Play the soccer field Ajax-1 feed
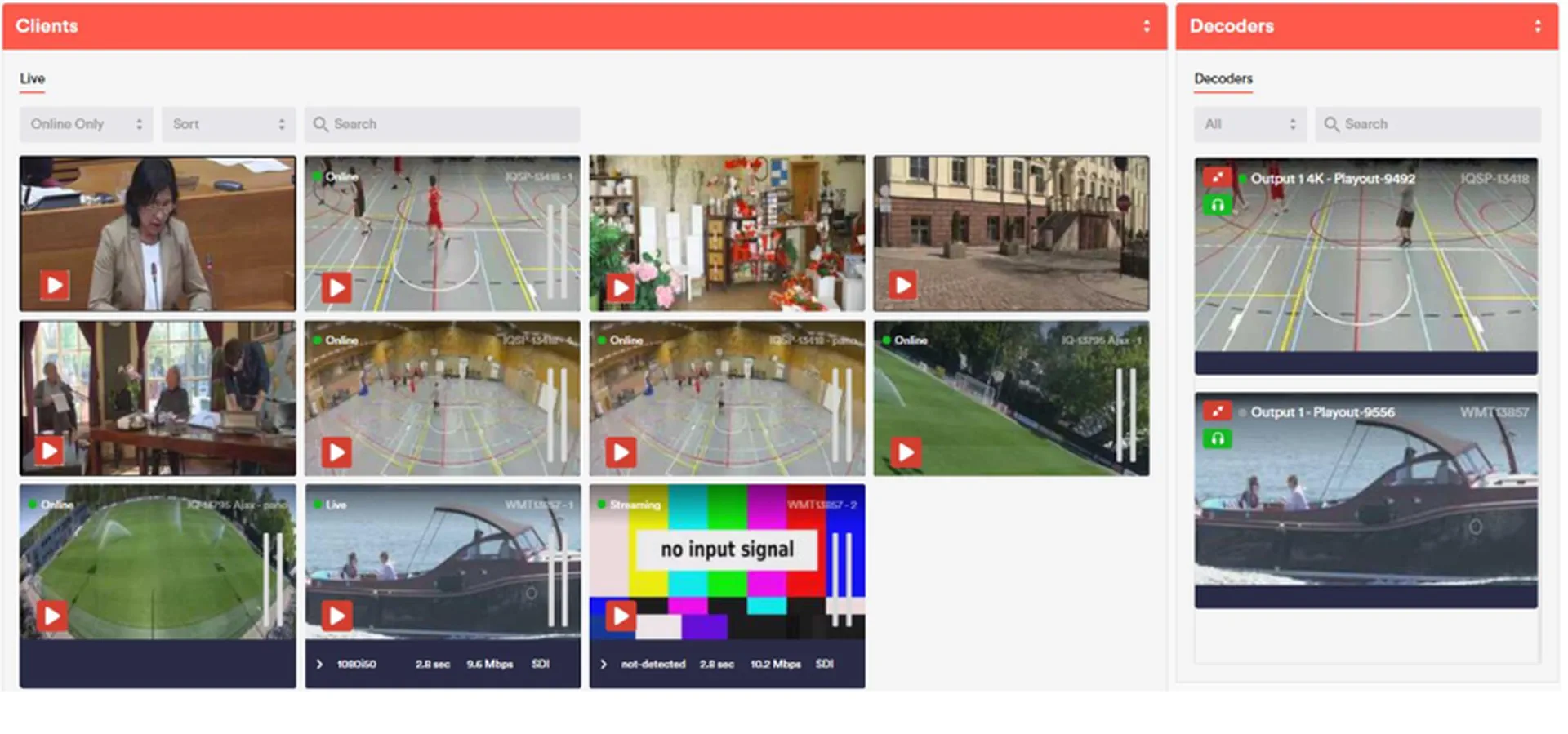1568x734 pixels. pos(906,452)
